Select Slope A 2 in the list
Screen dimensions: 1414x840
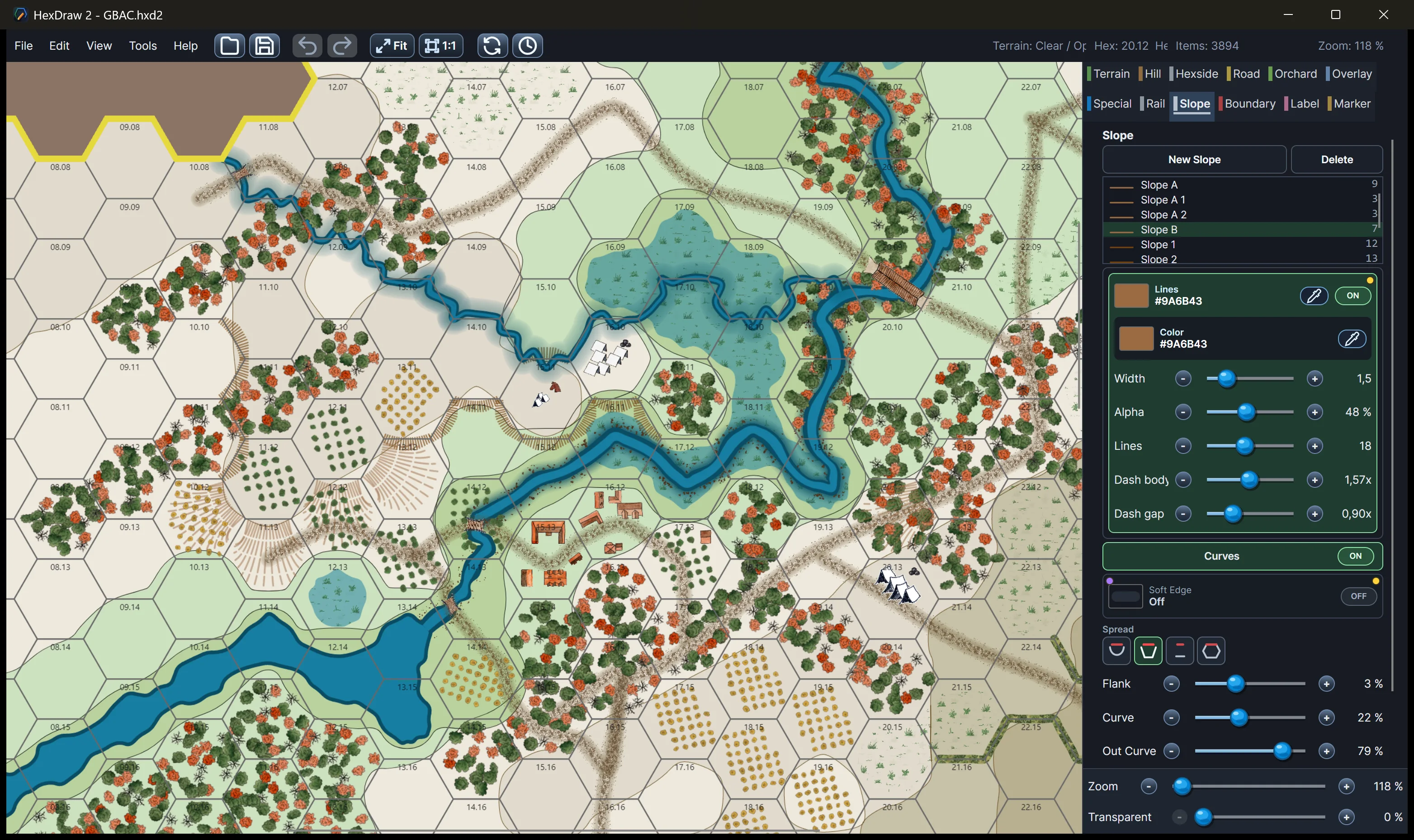coord(1242,215)
